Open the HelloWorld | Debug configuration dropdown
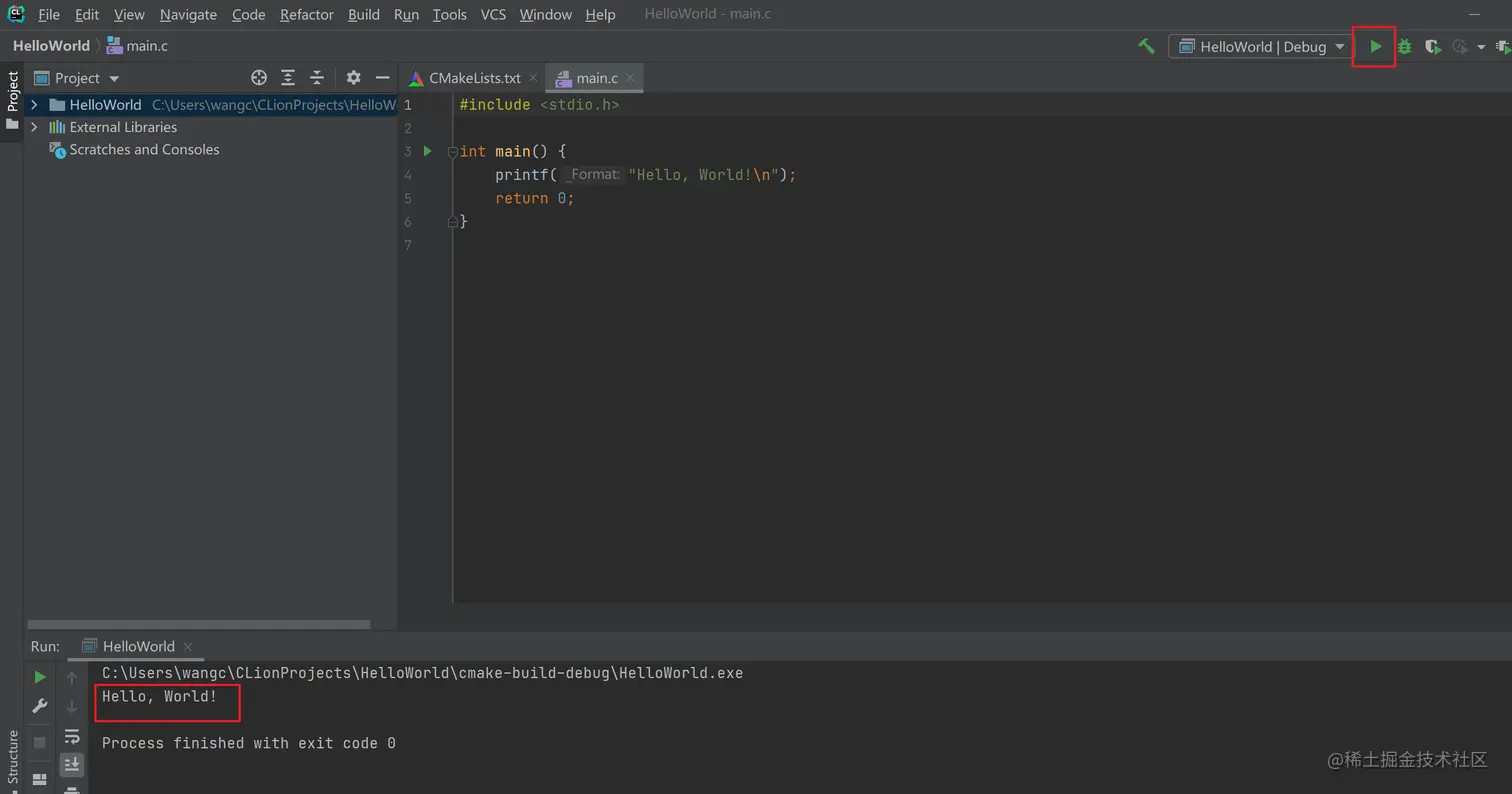1512x794 pixels. click(1263, 46)
